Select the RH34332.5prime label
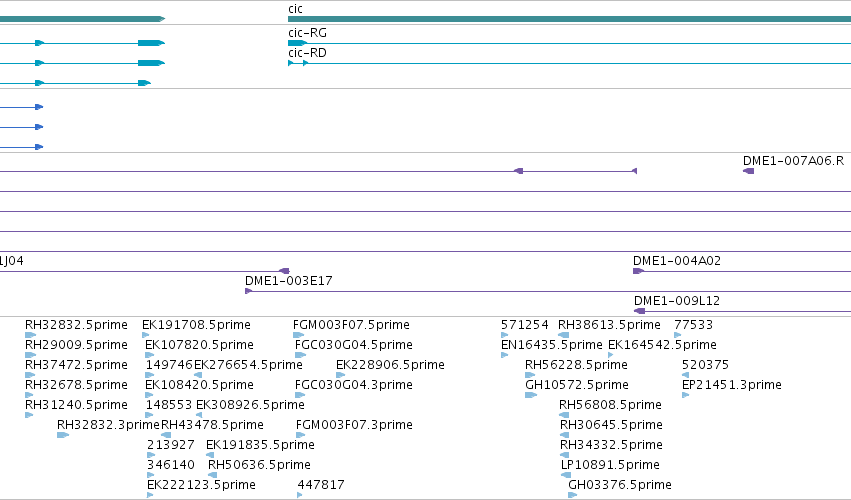 point(611,445)
